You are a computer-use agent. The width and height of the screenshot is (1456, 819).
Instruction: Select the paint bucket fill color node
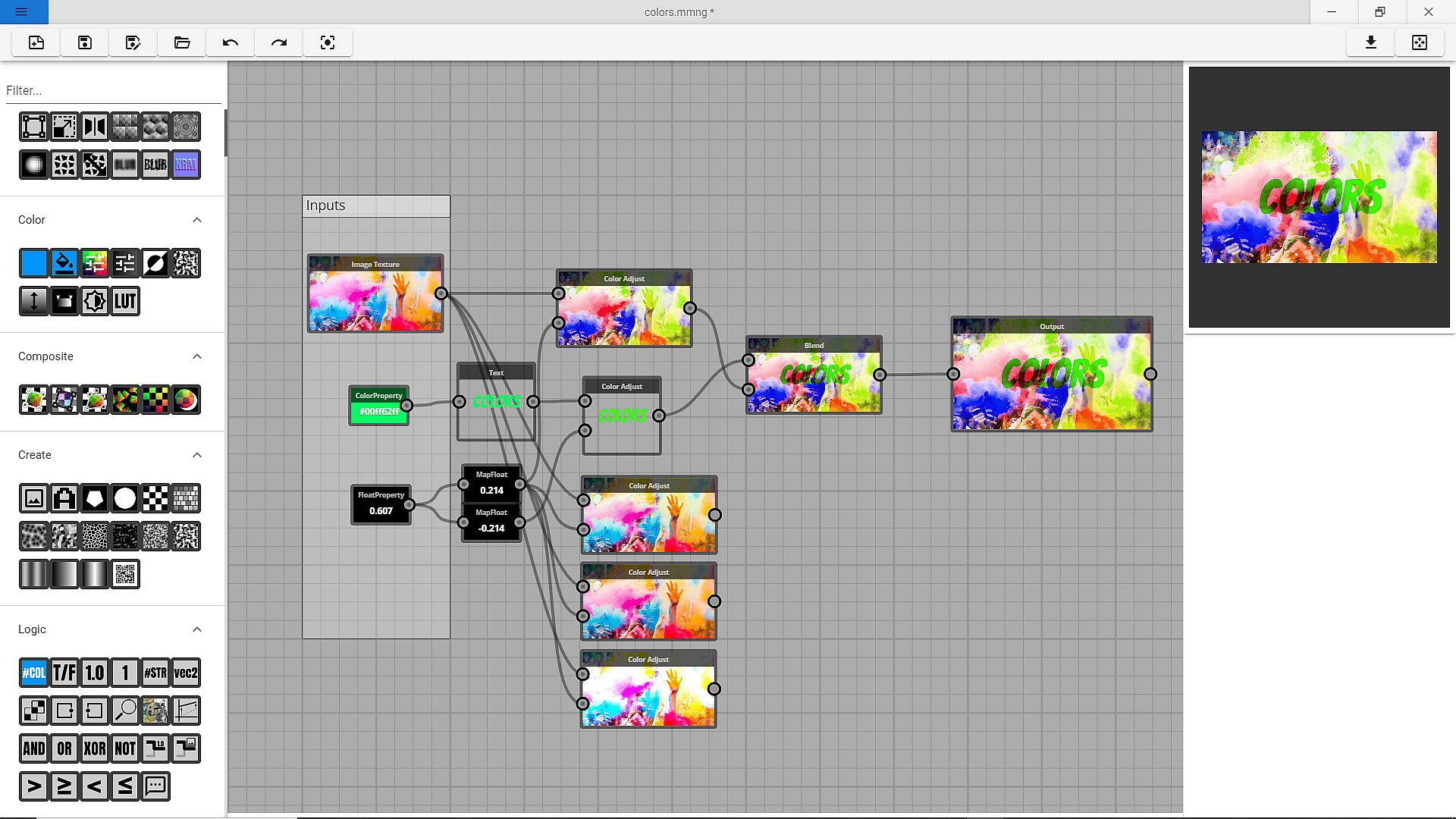click(64, 263)
